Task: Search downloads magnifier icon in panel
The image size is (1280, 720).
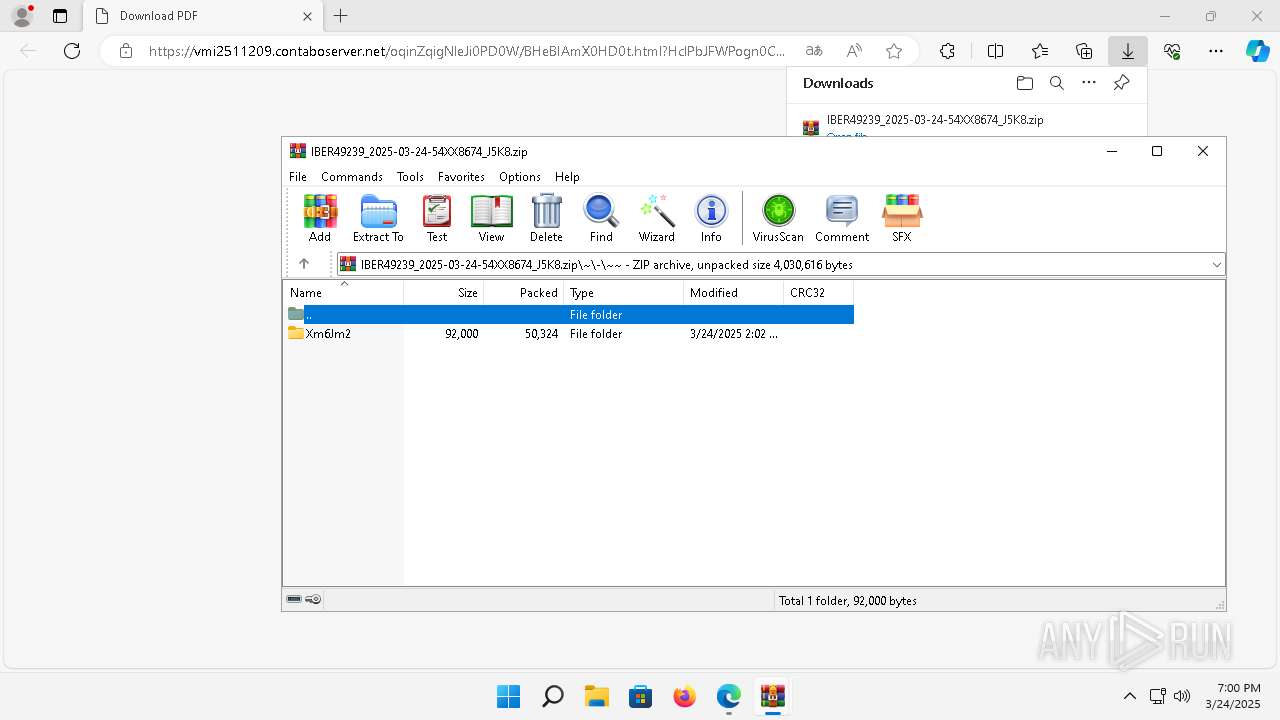Action: coord(1057,83)
